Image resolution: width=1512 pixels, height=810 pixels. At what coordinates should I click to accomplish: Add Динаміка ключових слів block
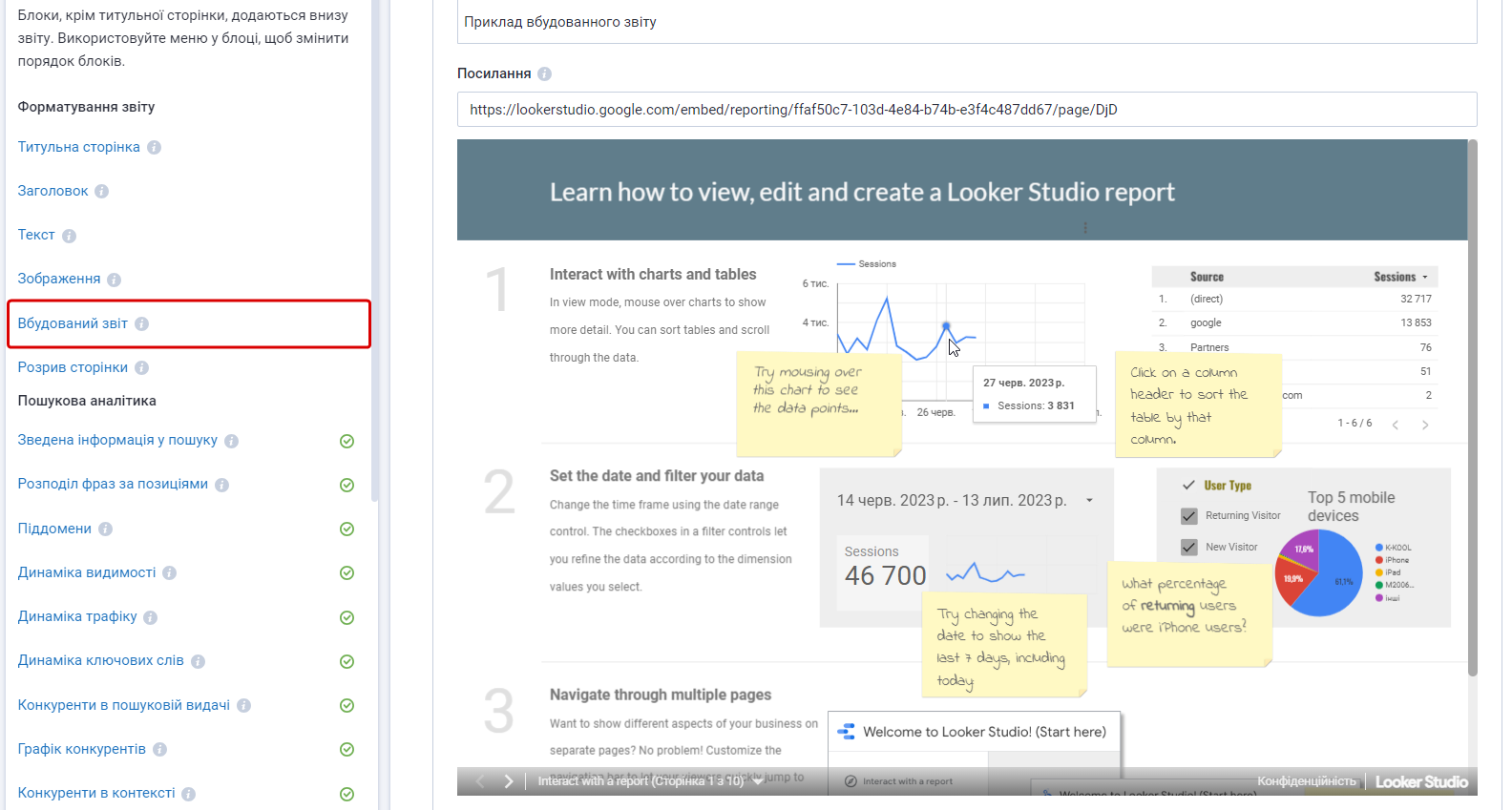(x=100, y=660)
